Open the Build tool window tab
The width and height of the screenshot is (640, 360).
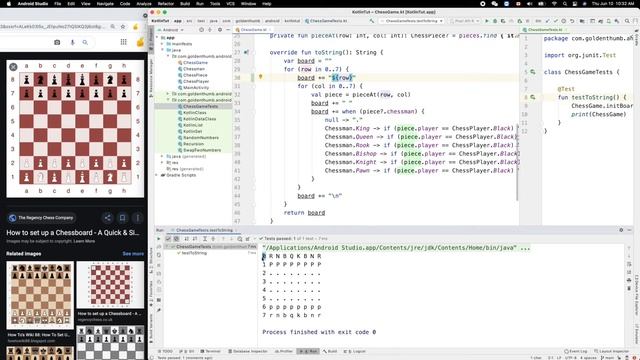point(330,351)
